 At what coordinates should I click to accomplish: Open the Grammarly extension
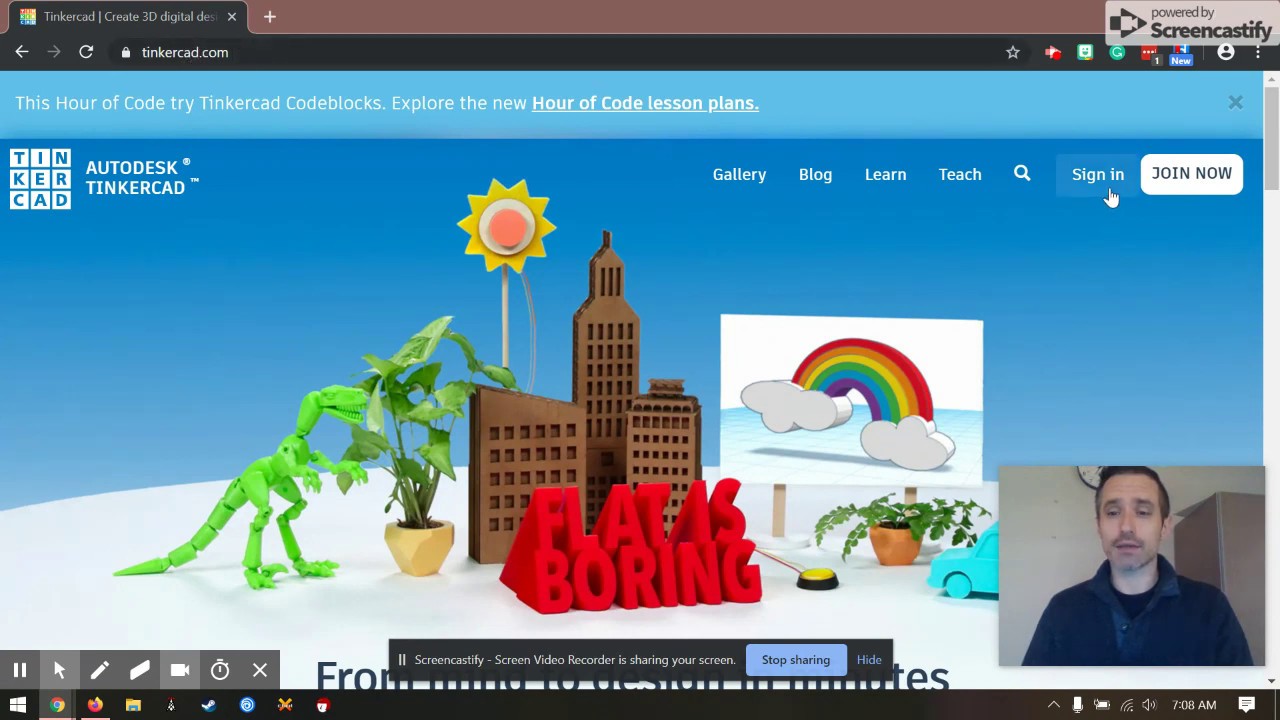pos(1117,52)
